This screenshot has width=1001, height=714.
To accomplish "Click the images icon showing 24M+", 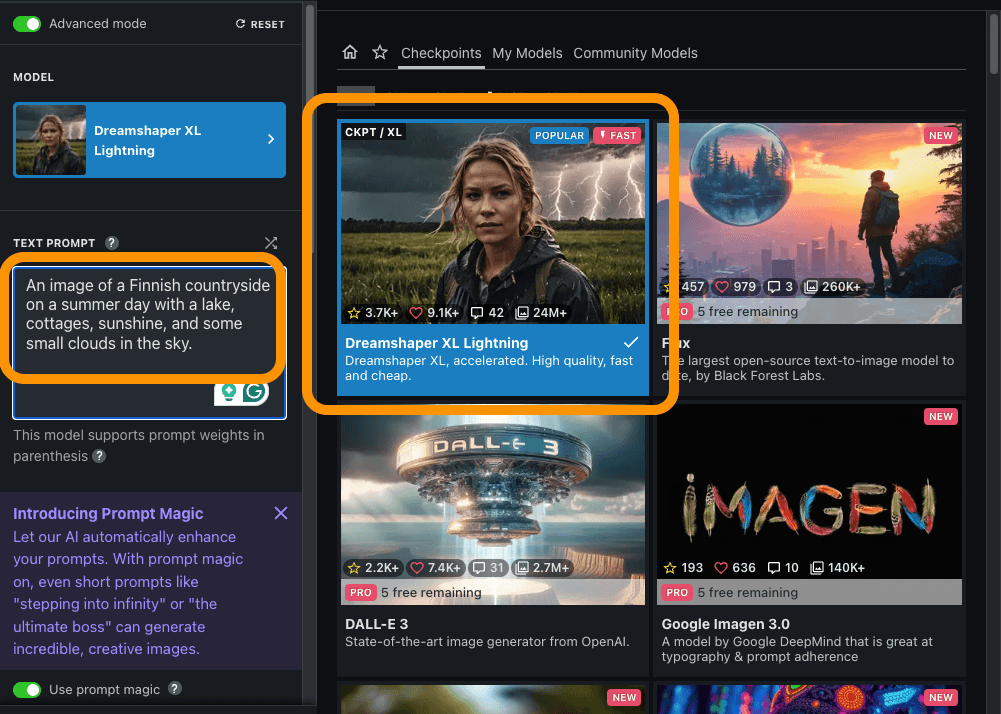I will (522, 313).
